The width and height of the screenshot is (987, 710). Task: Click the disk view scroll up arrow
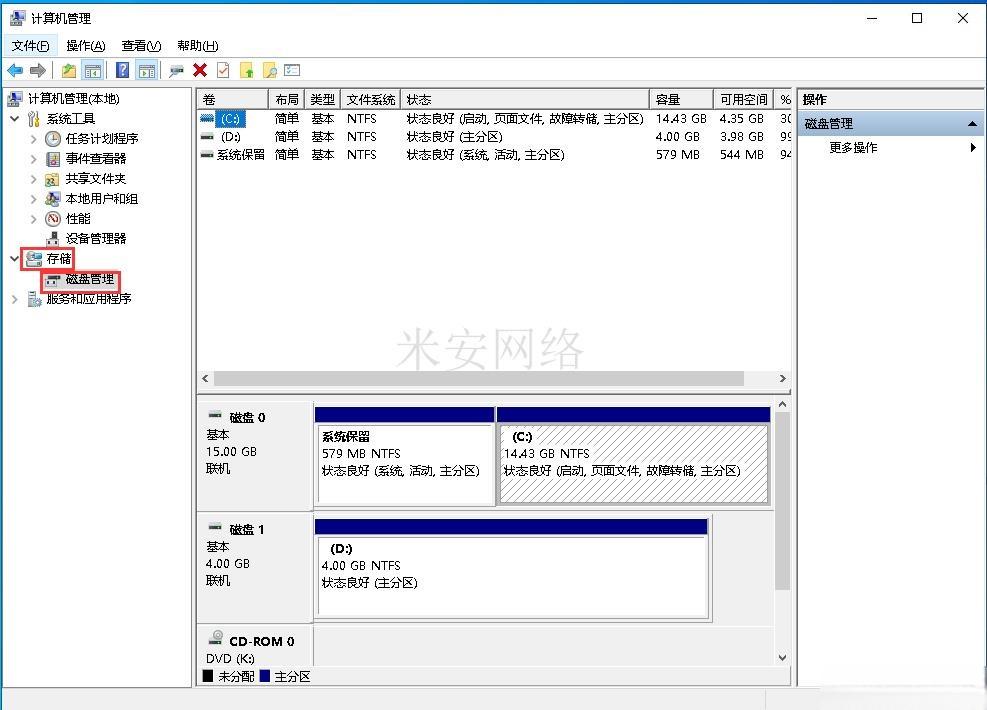[782, 404]
